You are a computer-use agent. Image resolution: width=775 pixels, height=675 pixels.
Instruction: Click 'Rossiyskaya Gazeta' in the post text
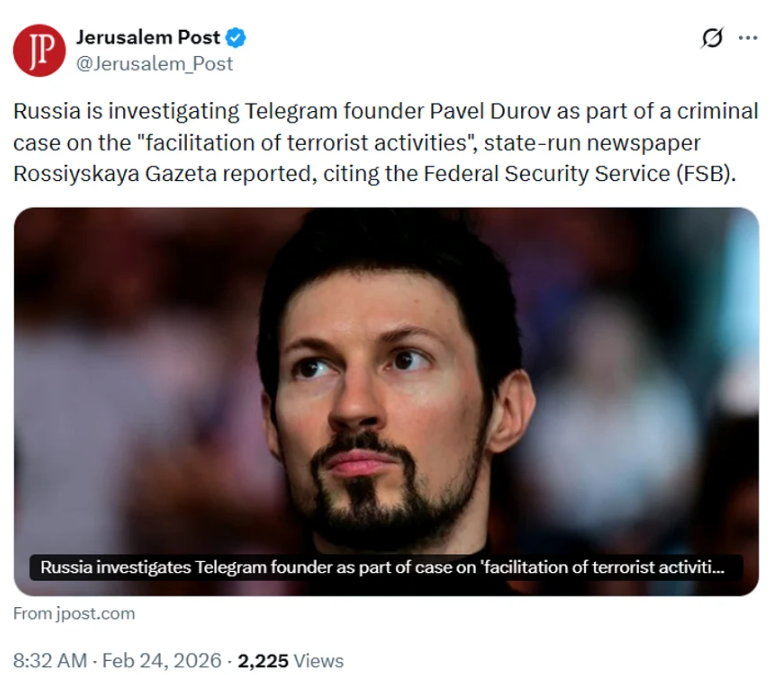click(115, 174)
